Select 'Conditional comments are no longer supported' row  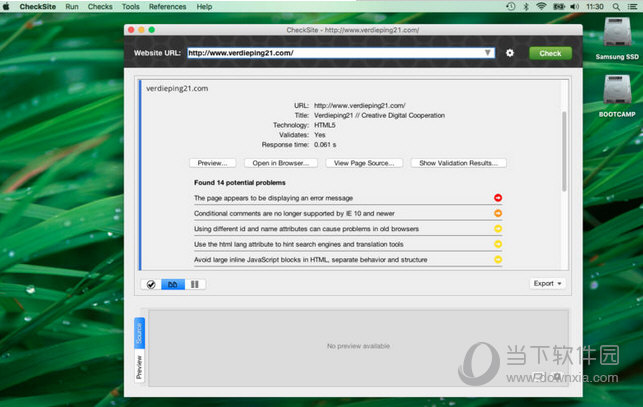coord(348,213)
